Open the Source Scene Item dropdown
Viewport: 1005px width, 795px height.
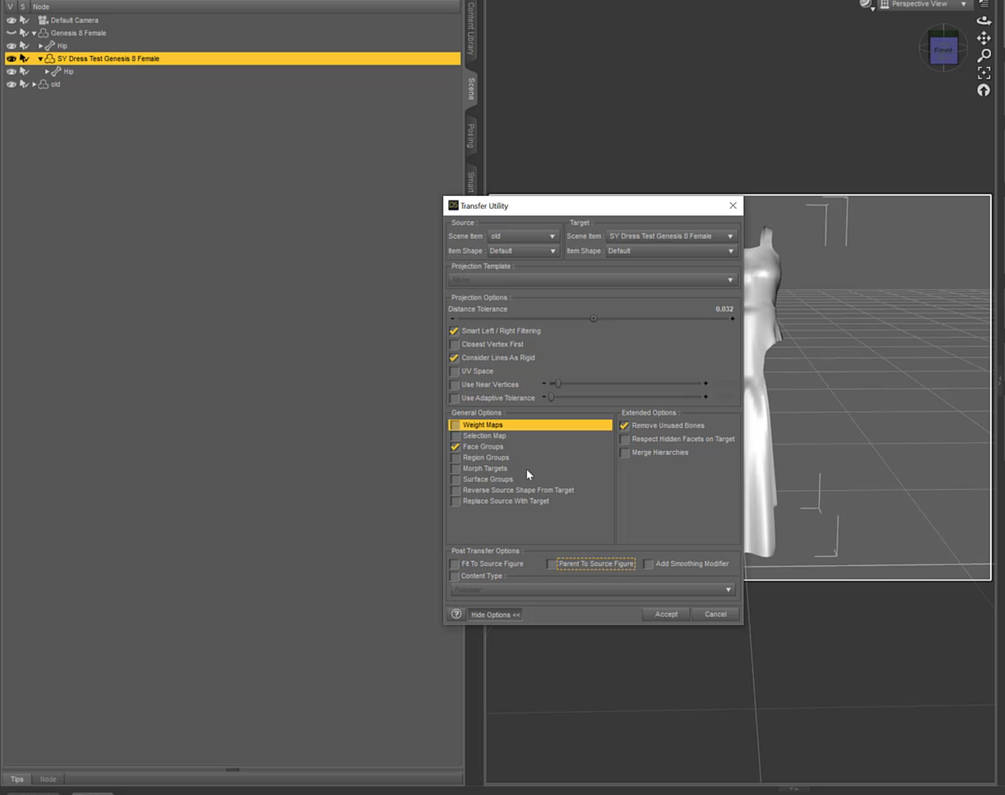523,237
